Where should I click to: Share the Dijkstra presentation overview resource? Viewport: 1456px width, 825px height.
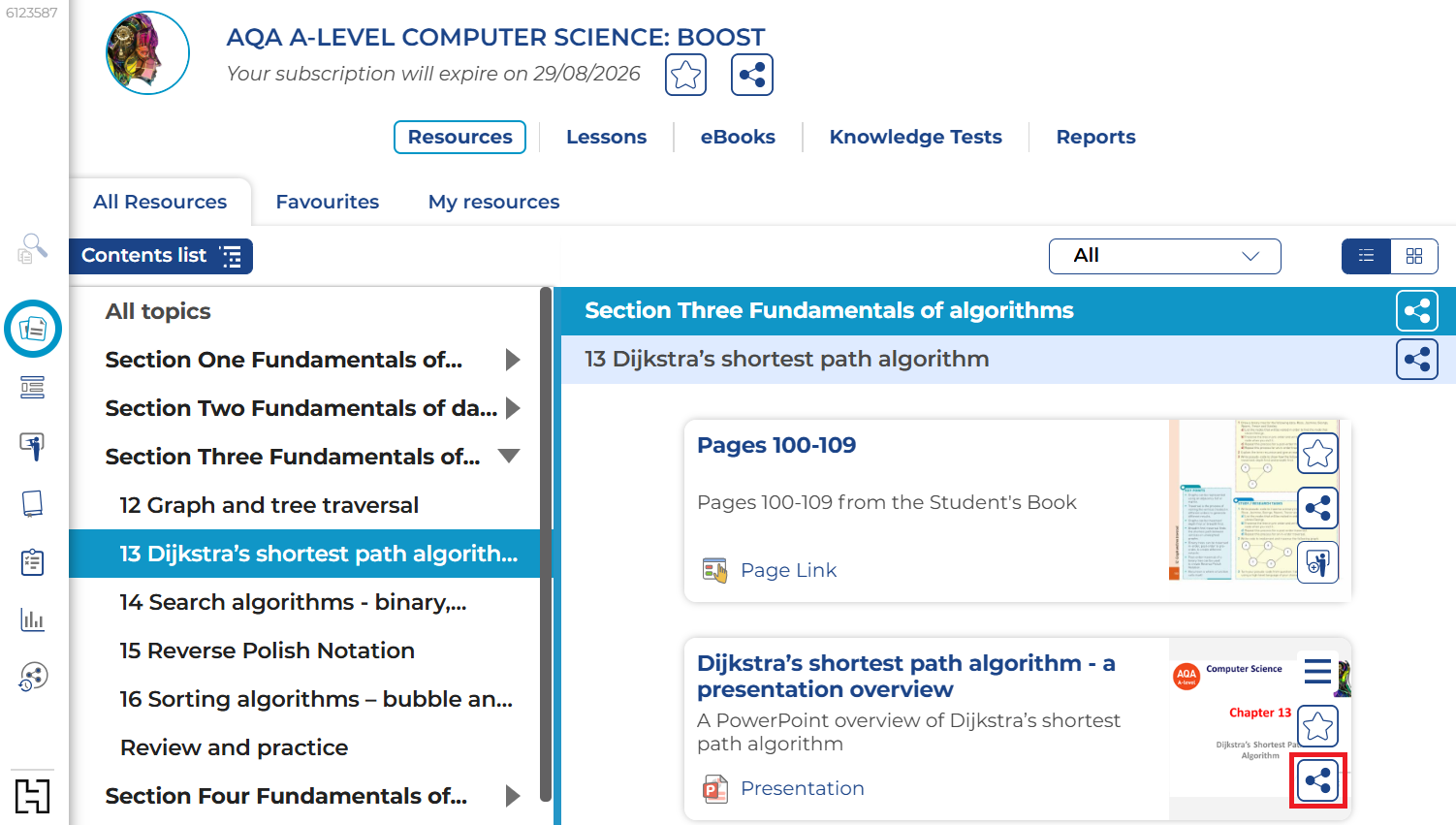1317,780
